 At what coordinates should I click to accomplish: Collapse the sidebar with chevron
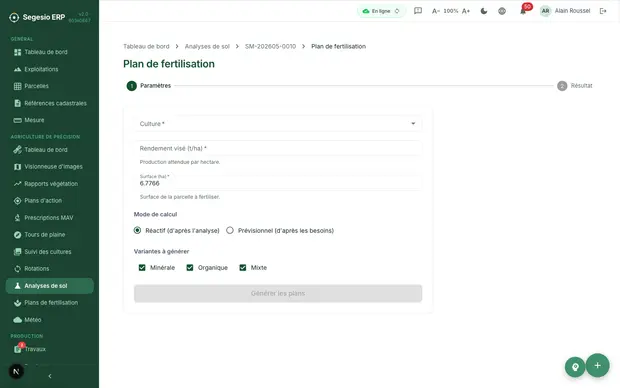pyautogui.click(x=50, y=376)
